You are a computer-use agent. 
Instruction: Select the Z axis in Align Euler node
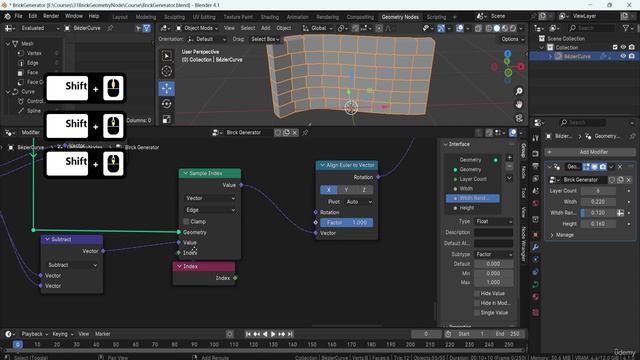click(364, 190)
